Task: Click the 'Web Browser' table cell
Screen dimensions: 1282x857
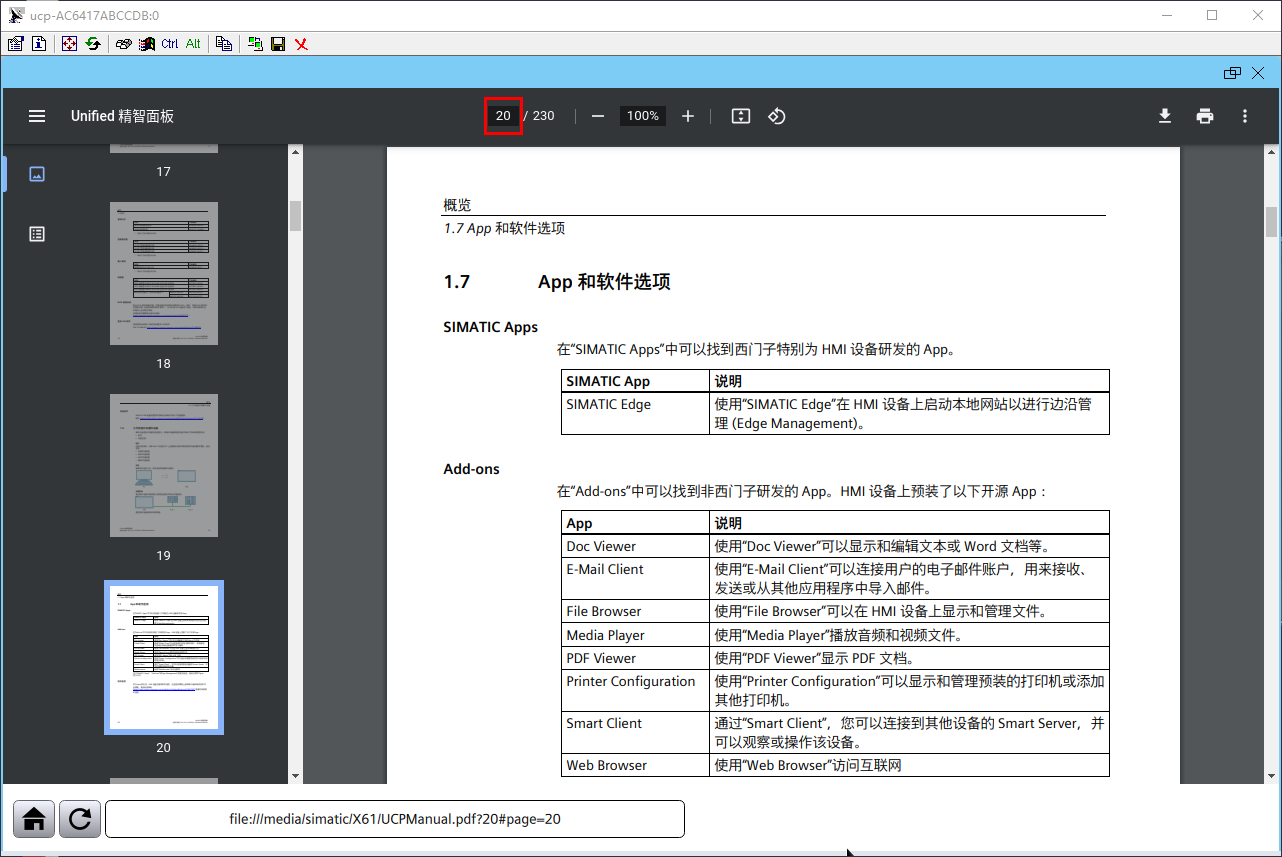Action: 636,765
